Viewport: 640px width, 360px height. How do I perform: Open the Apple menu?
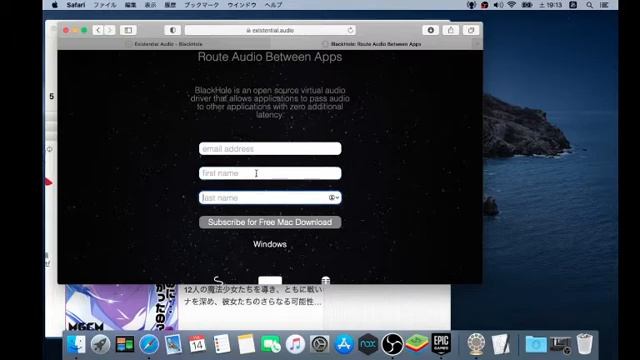click(55, 5)
